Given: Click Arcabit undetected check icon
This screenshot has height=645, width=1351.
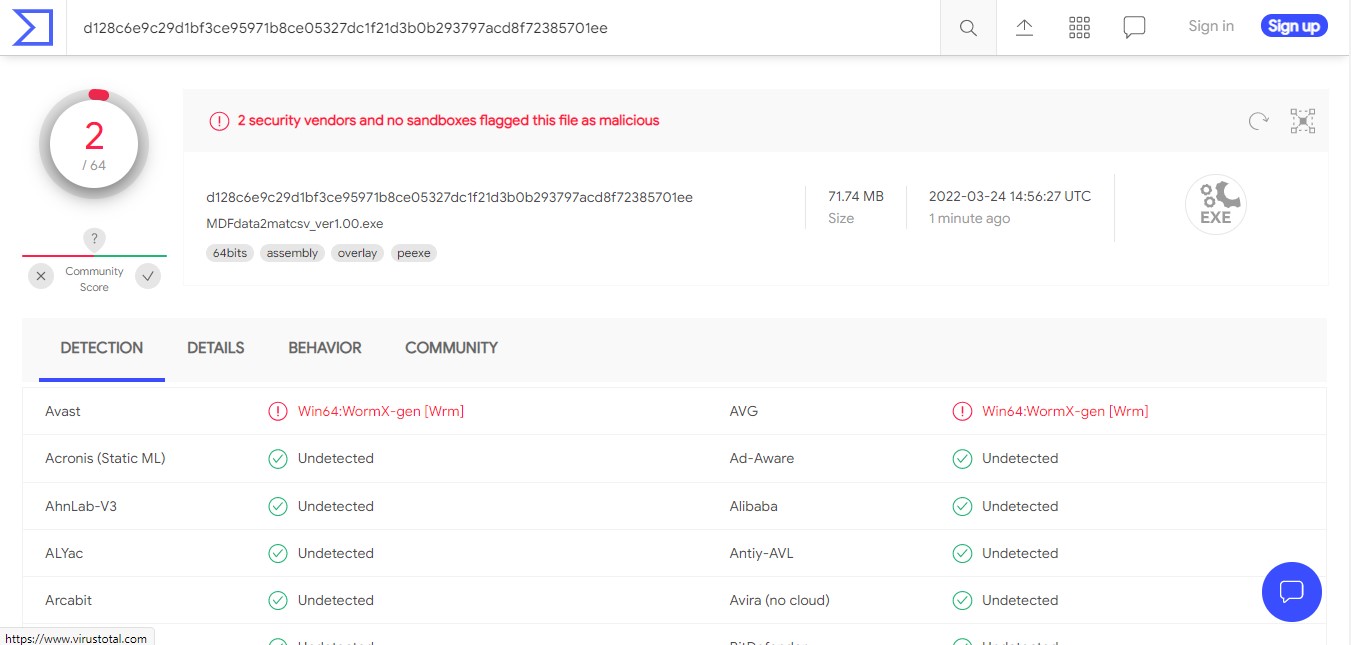Looking at the screenshot, I should click(x=278, y=600).
